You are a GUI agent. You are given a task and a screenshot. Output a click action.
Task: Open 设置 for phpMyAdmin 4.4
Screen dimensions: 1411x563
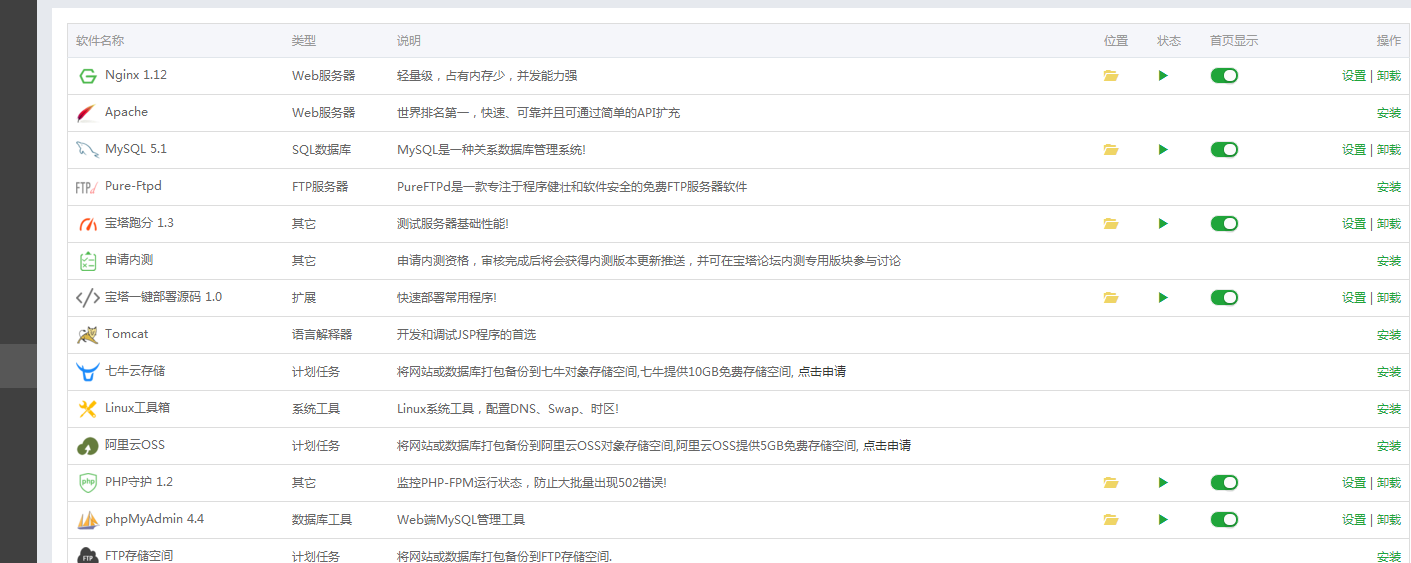click(1354, 520)
